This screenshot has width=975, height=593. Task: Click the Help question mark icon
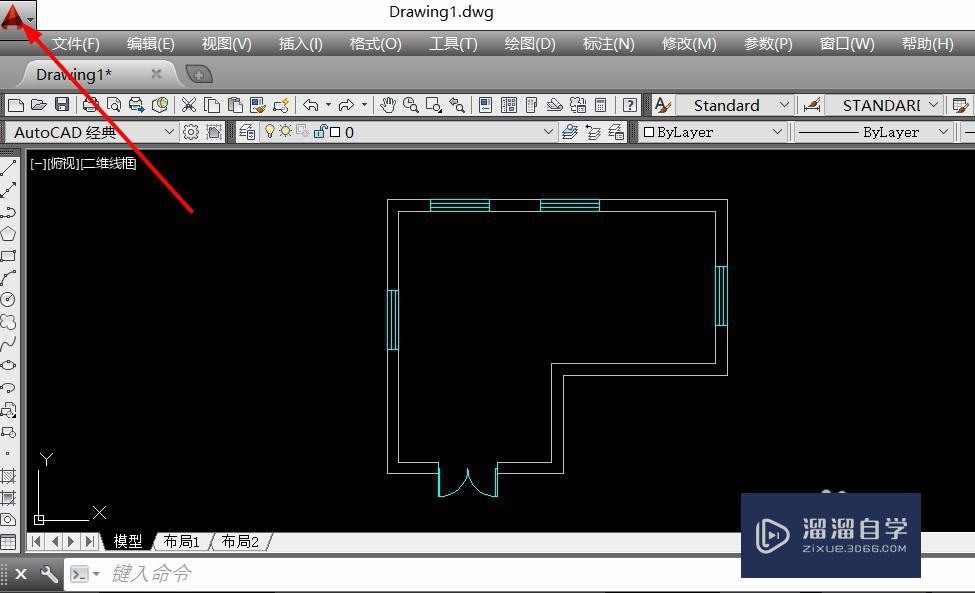pos(630,105)
